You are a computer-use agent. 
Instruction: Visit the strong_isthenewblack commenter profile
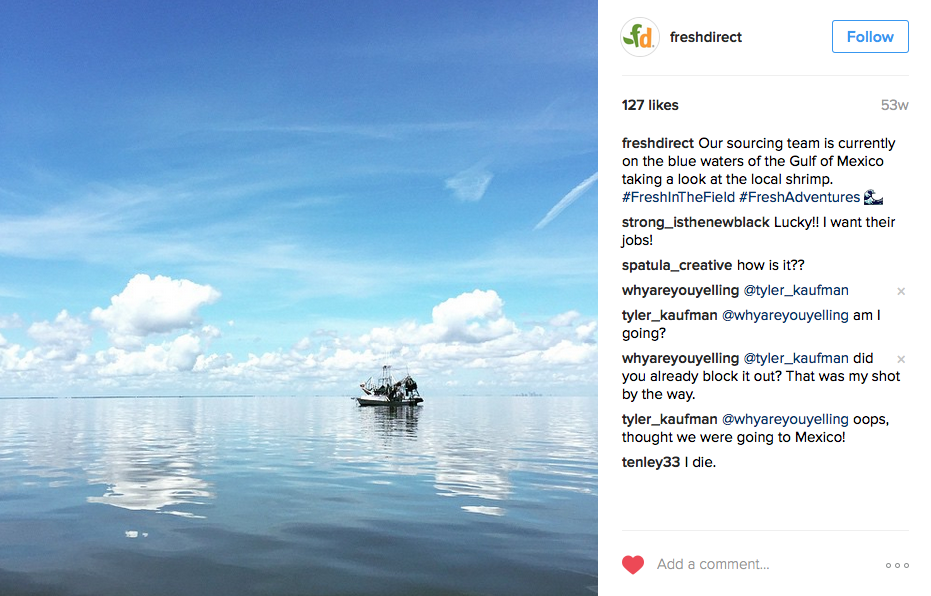click(x=695, y=222)
